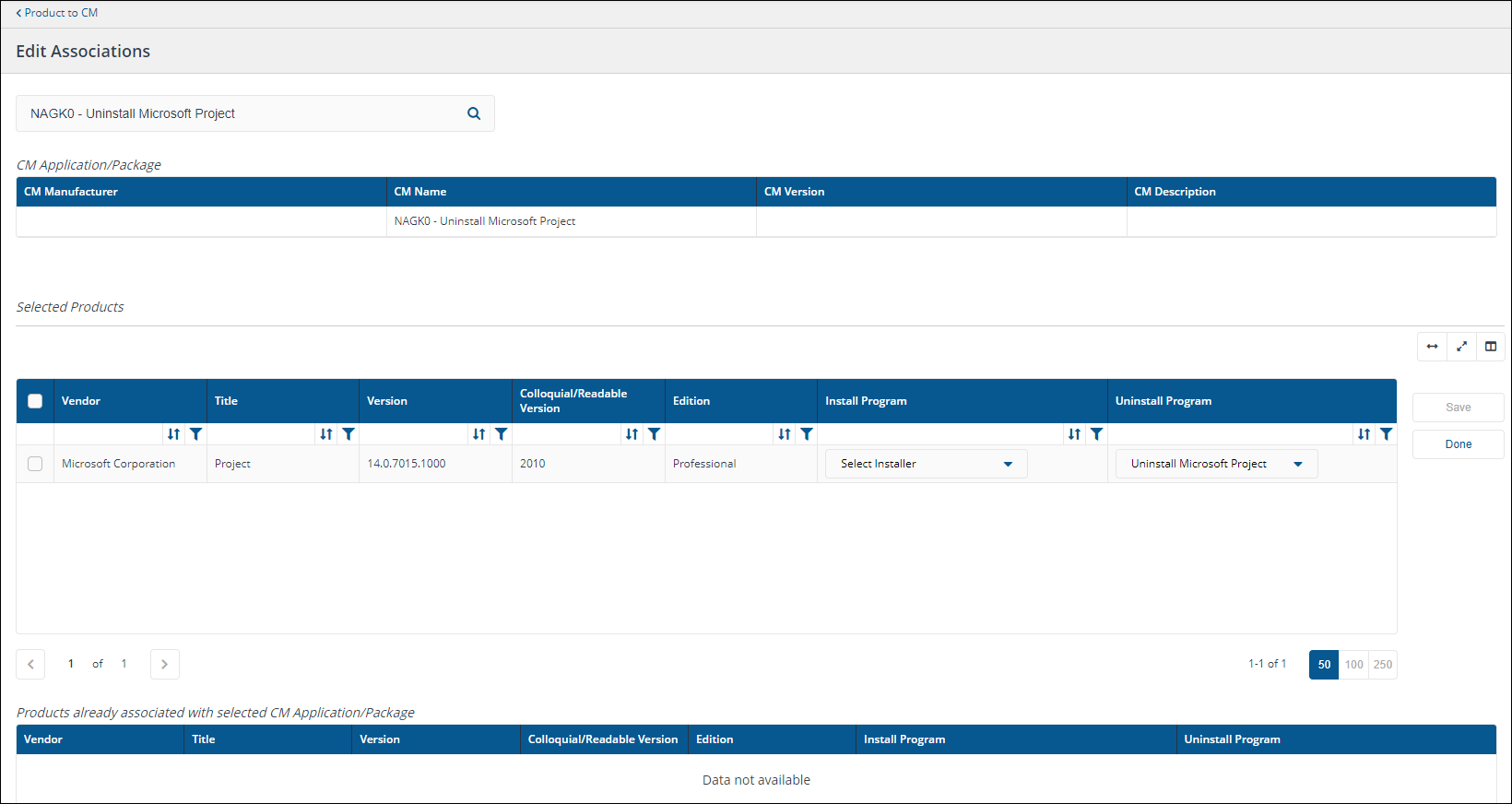
Task: Open the column chooser icon
Action: click(x=1491, y=347)
